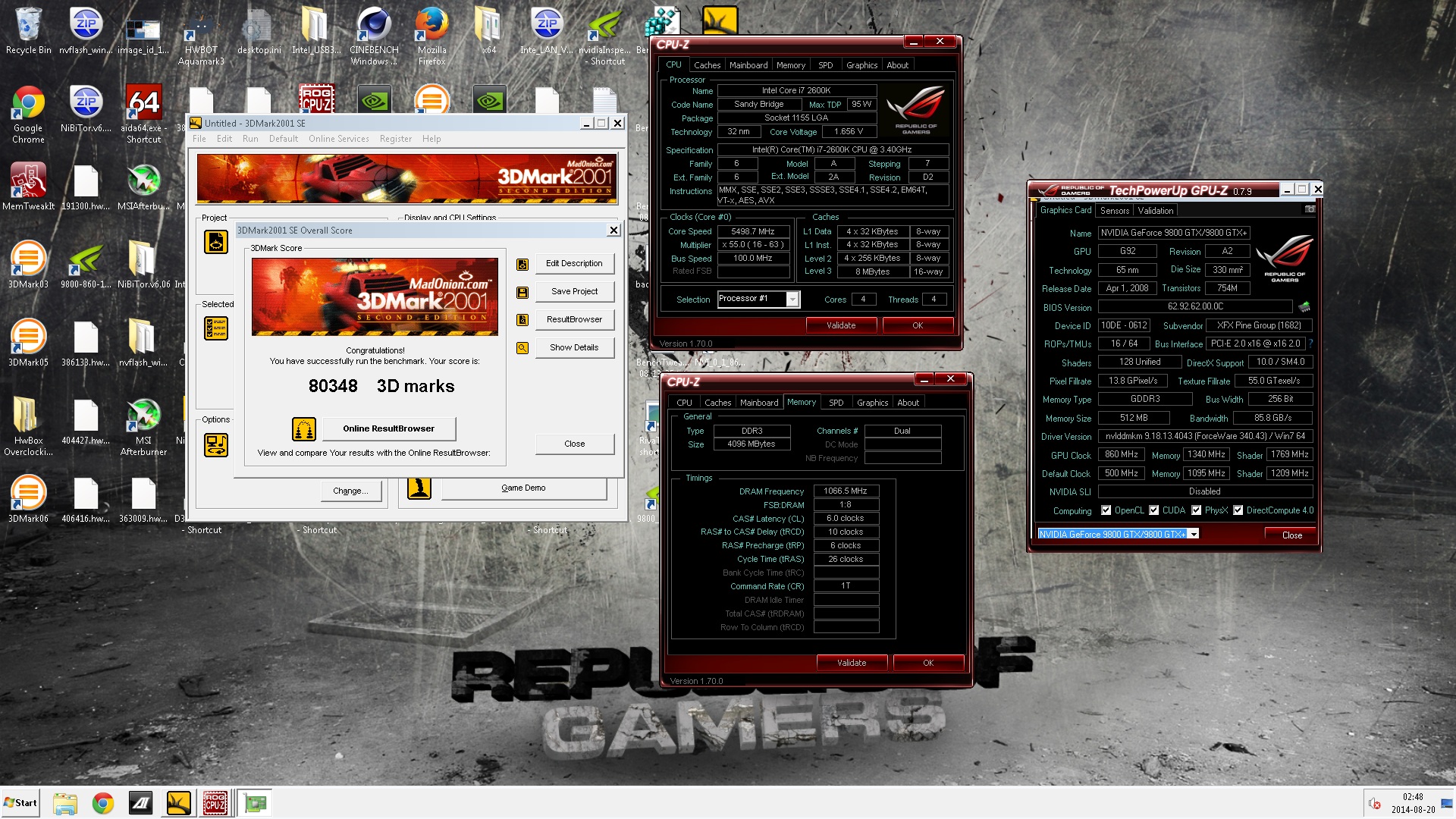1456x819 pixels.
Task: Click floppy icon beside Save Project
Action: [522, 292]
